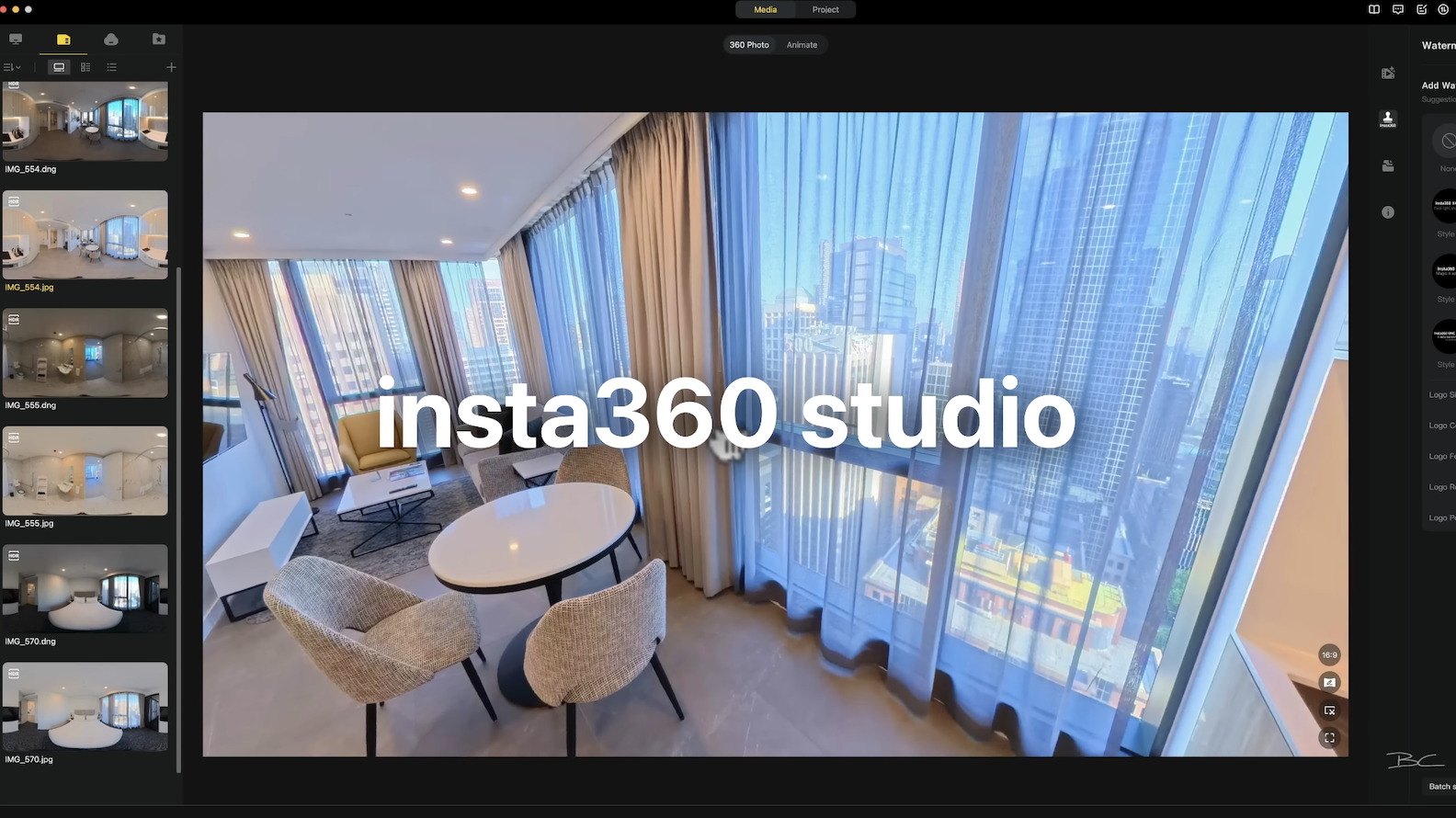Image resolution: width=1456 pixels, height=818 pixels.
Task: Click the media list scrollbar
Action: pyautogui.click(x=178, y=519)
